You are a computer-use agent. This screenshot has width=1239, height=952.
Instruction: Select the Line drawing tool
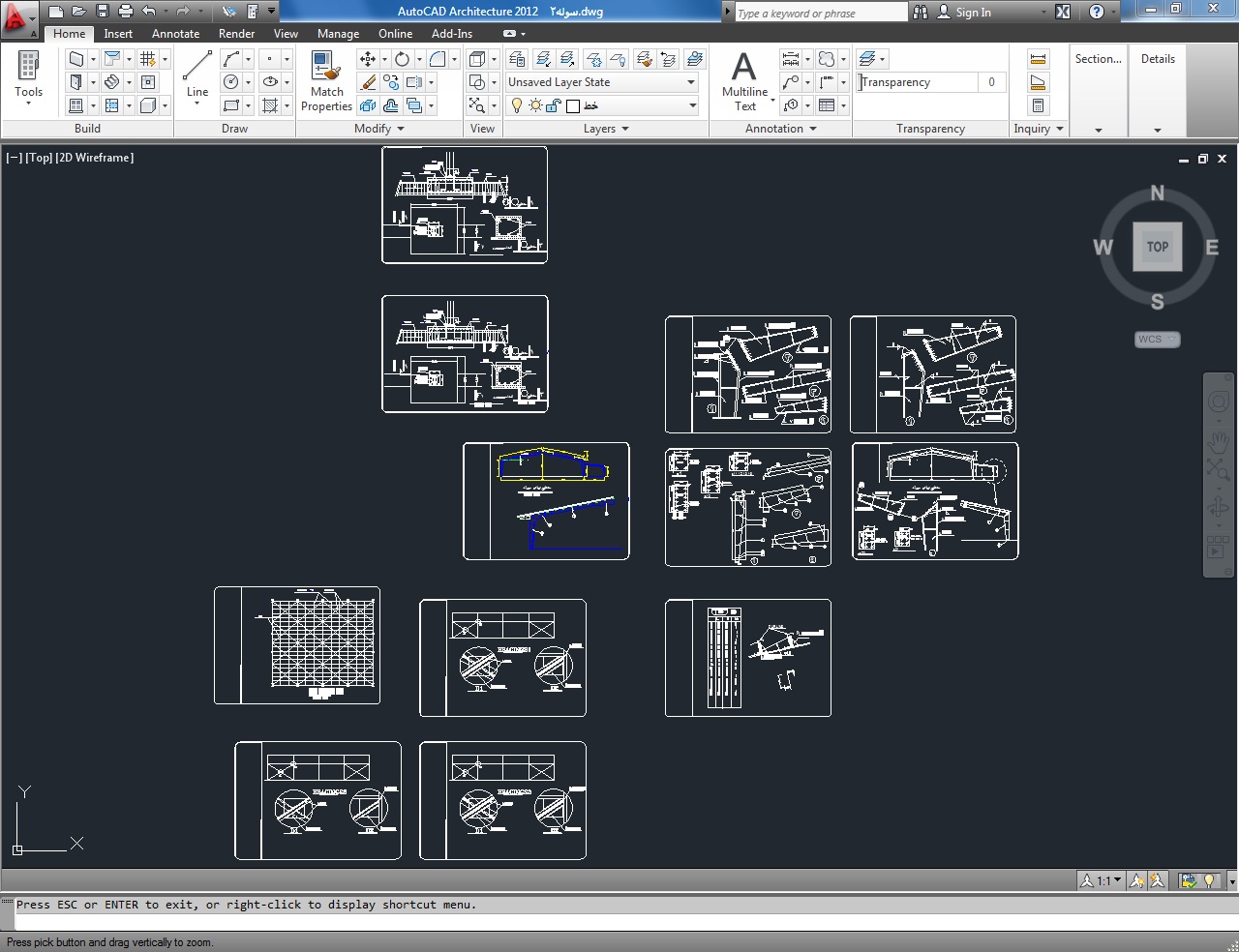197,74
